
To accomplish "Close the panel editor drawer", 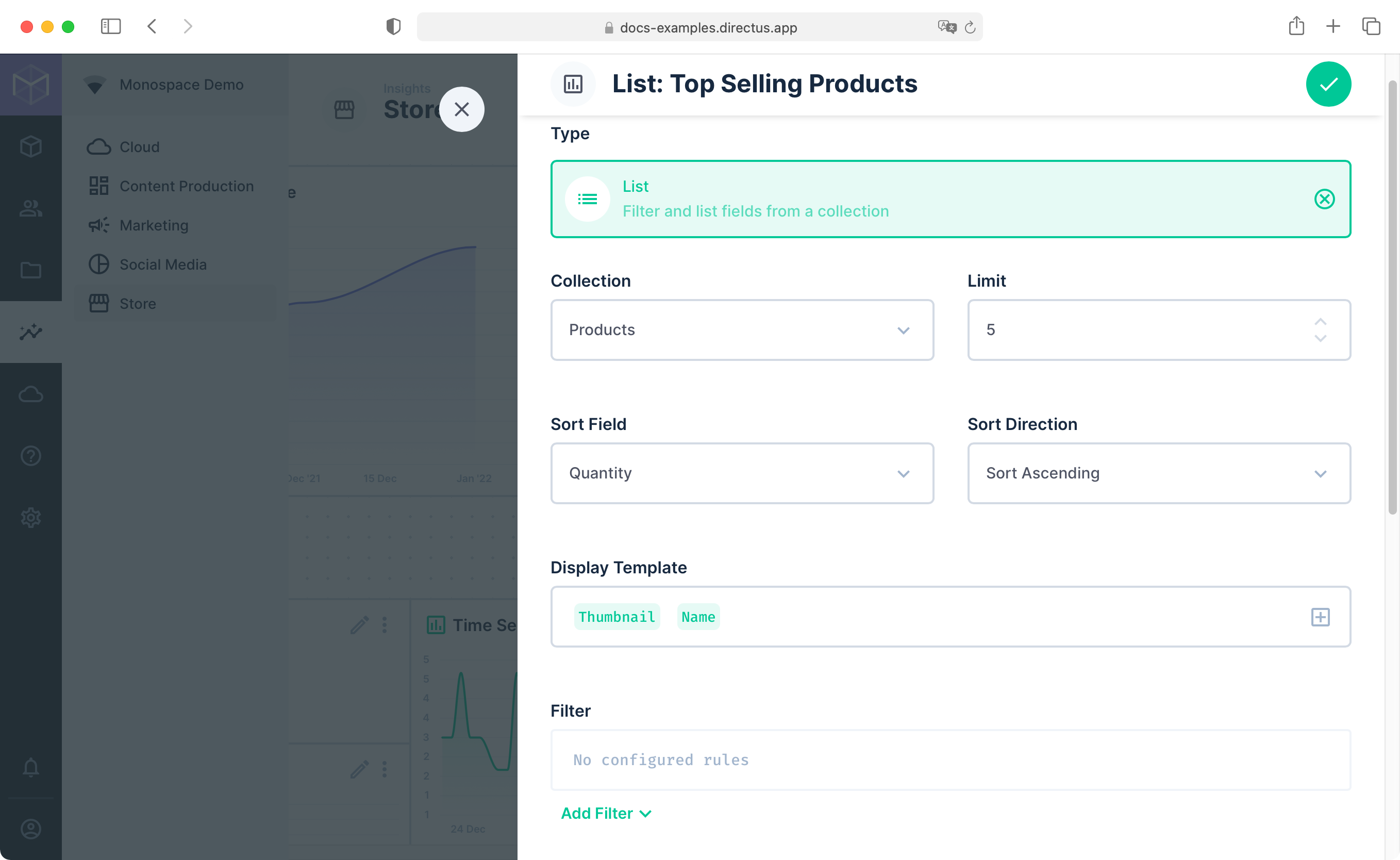I will pyautogui.click(x=462, y=109).
